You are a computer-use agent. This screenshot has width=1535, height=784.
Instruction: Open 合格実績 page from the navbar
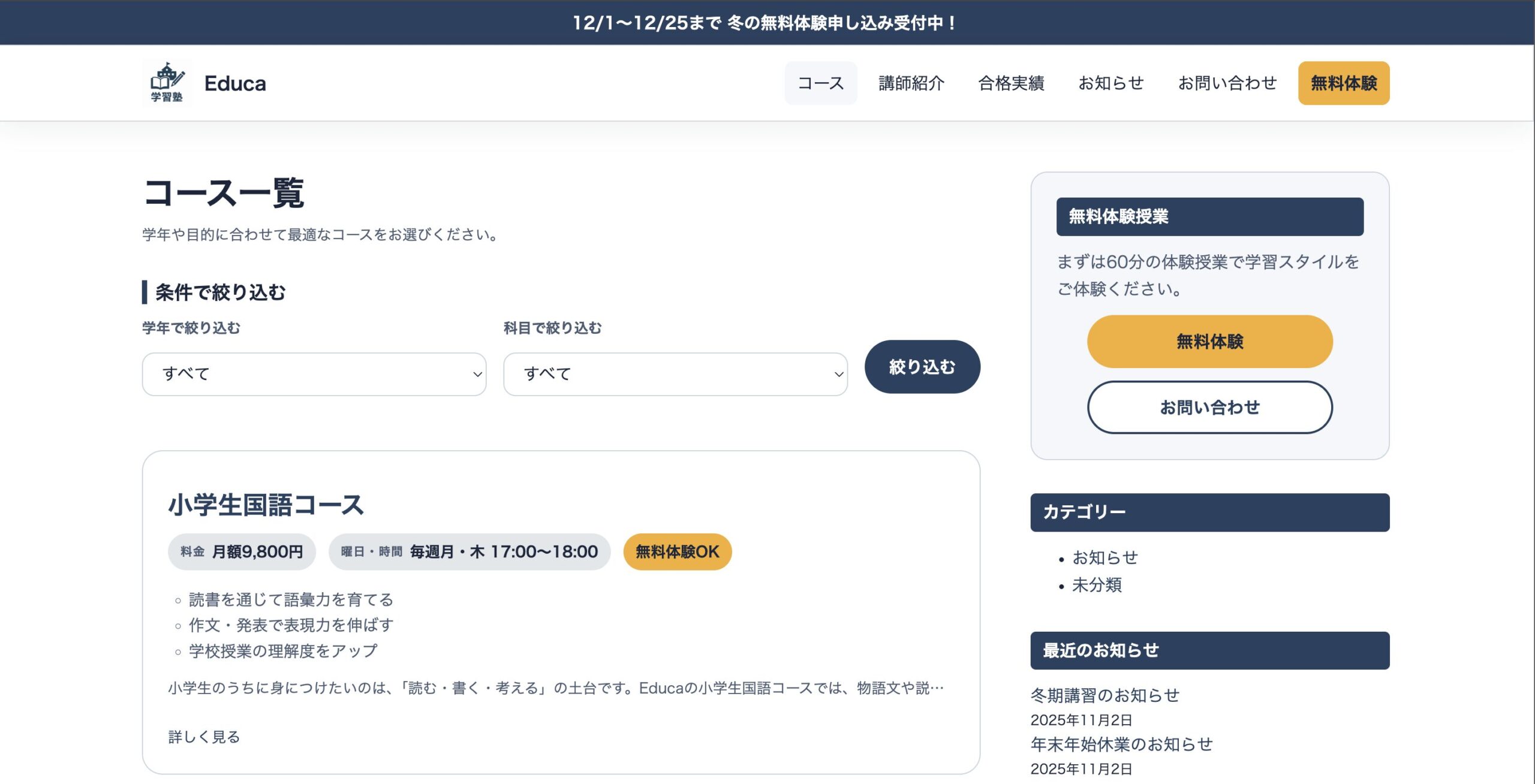tap(1011, 83)
